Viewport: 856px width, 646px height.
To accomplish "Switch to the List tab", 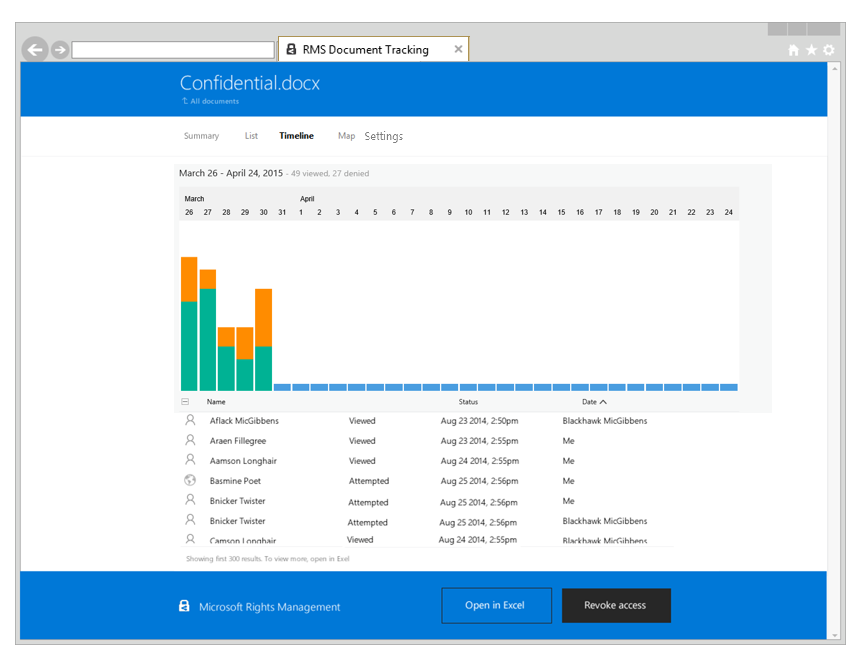I will pos(251,135).
